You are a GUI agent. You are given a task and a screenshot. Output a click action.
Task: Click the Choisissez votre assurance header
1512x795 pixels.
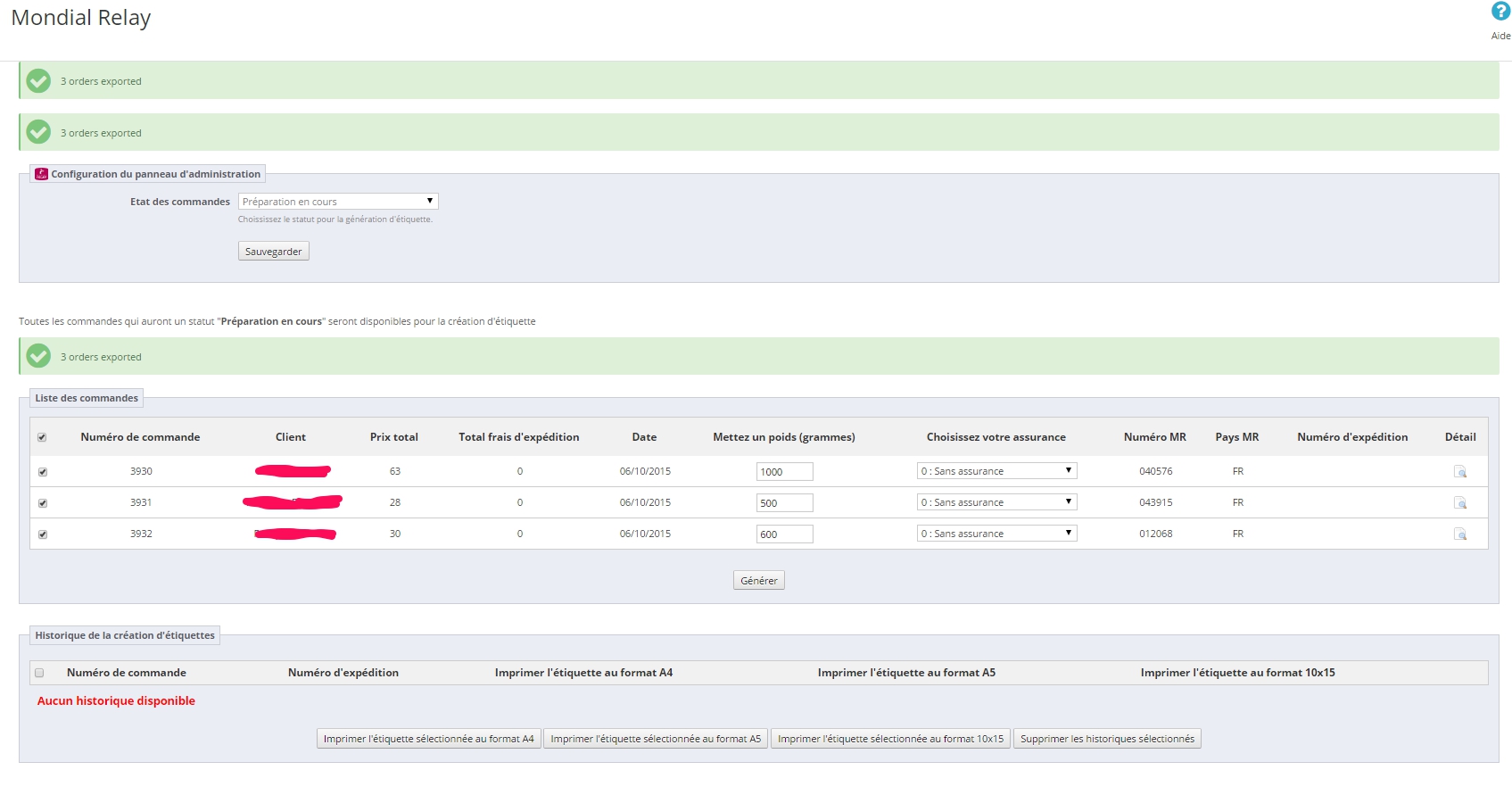click(x=996, y=437)
